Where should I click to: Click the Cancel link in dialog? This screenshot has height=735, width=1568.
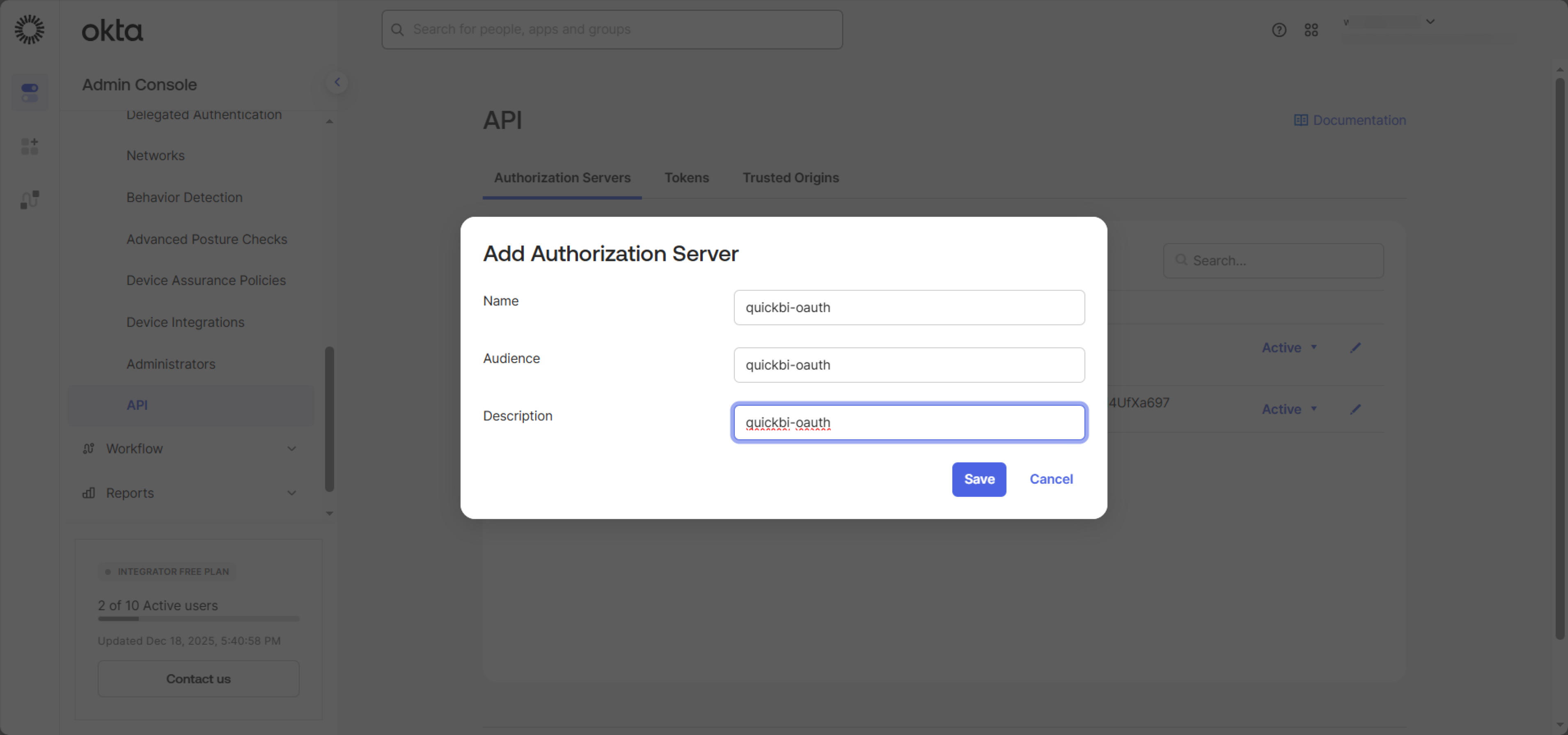tap(1051, 479)
